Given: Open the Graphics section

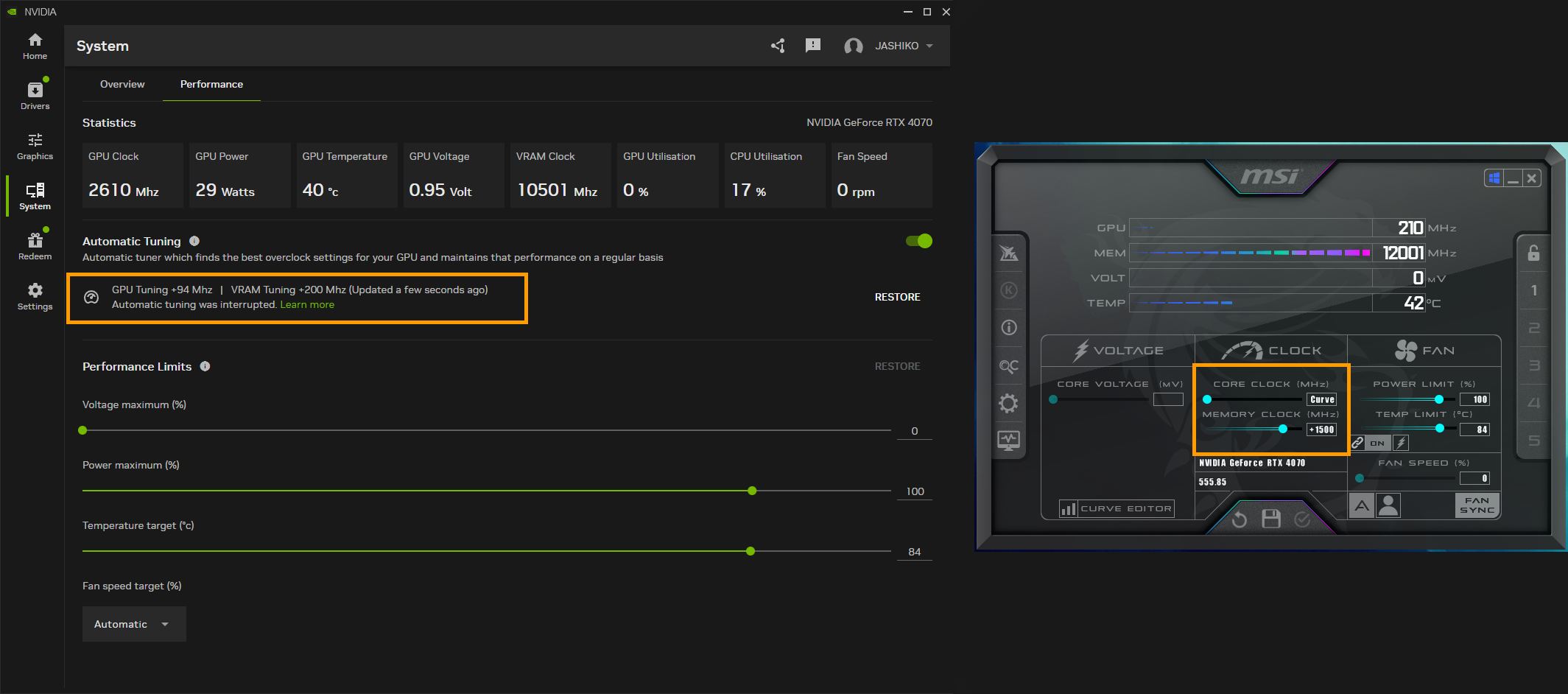Looking at the screenshot, I should pyautogui.click(x=35, y=147).
